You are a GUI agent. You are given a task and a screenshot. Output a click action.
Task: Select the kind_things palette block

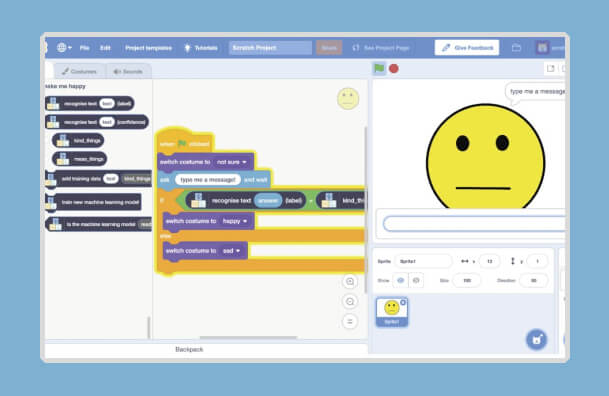78,141
